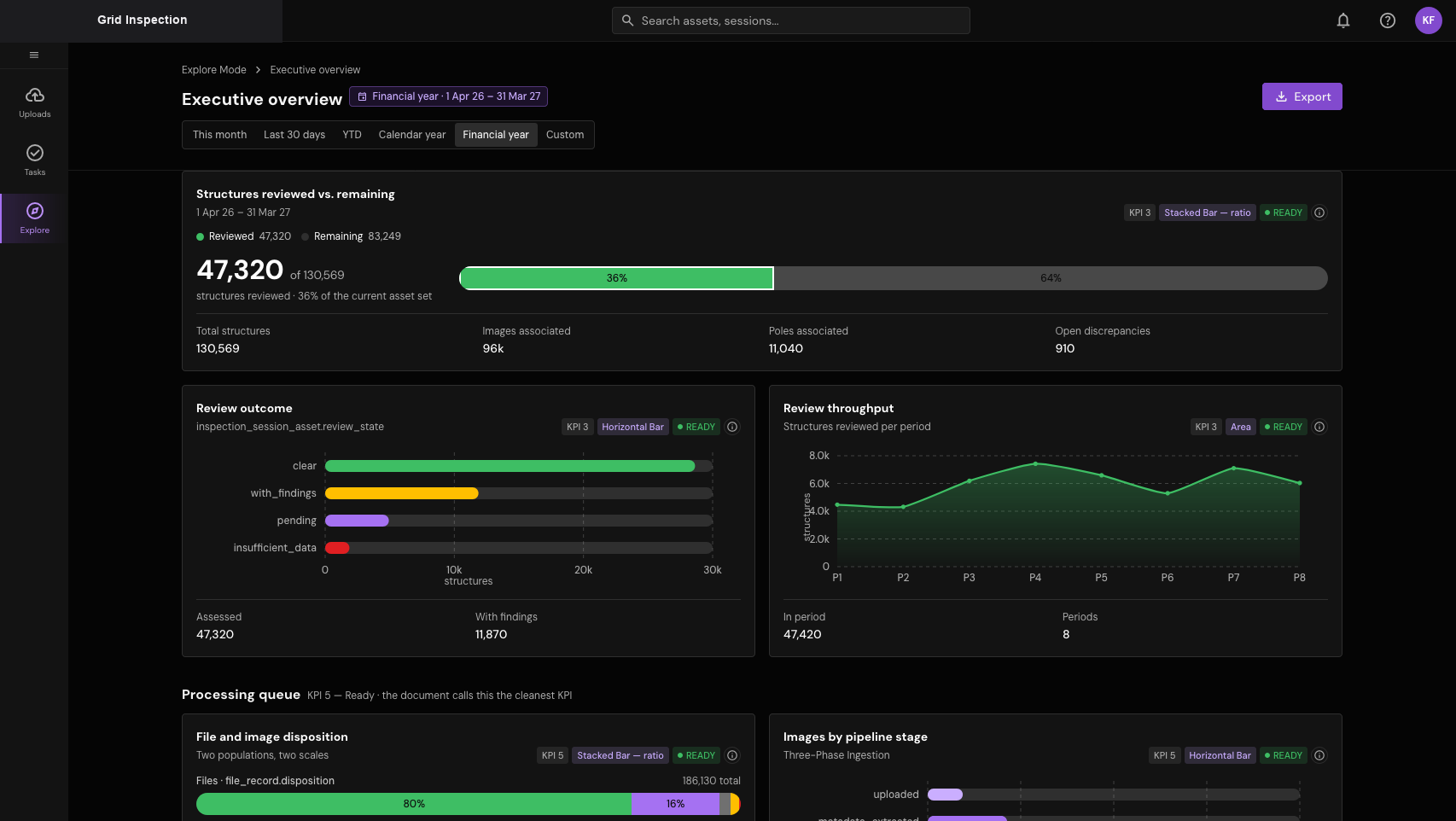This screenshot has height=821, width=1456.
Task: Focus the Search assets, sessions field
Action: pos(791,20)
